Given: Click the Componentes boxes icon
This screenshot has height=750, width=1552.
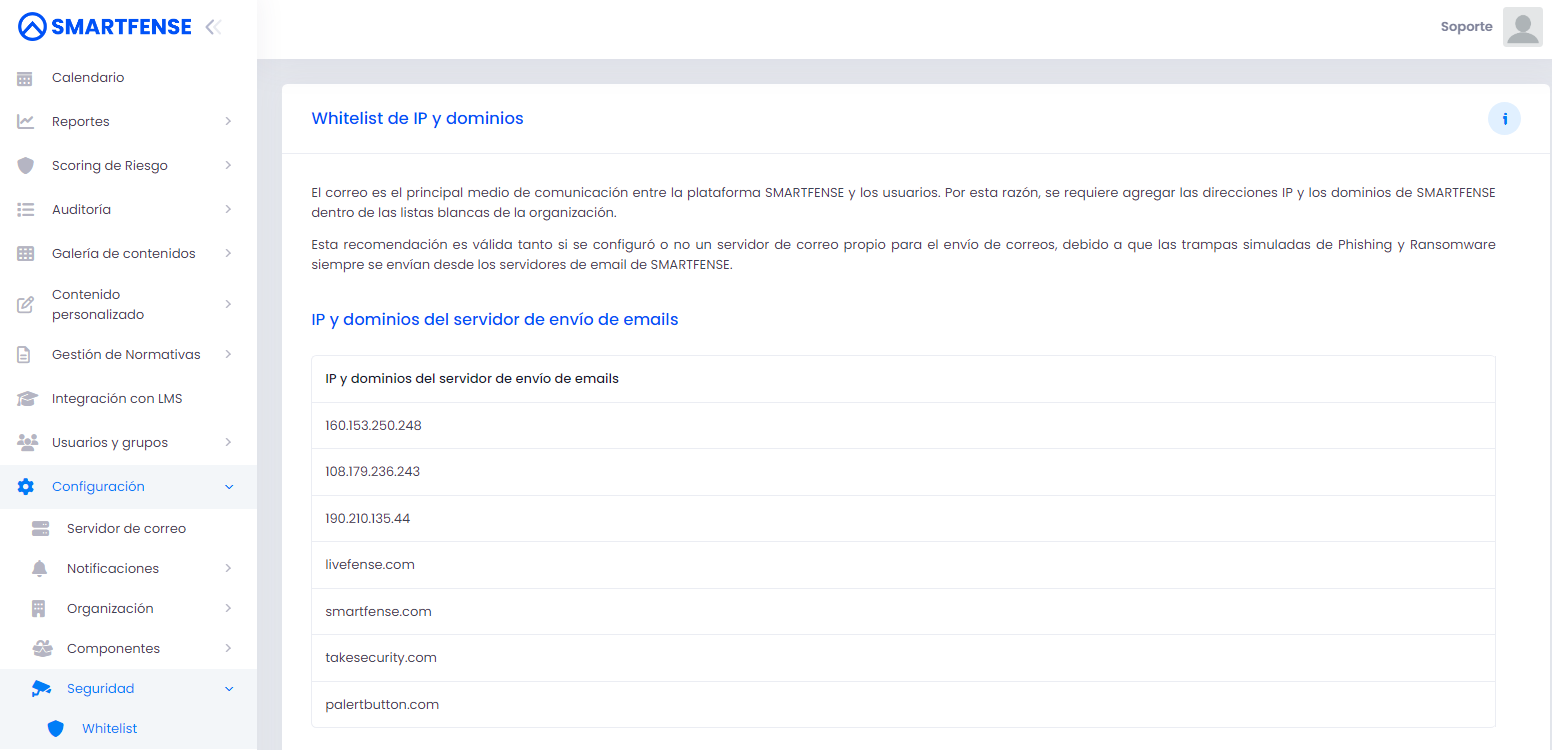Looking at the screenshot, I should [42, 649].
